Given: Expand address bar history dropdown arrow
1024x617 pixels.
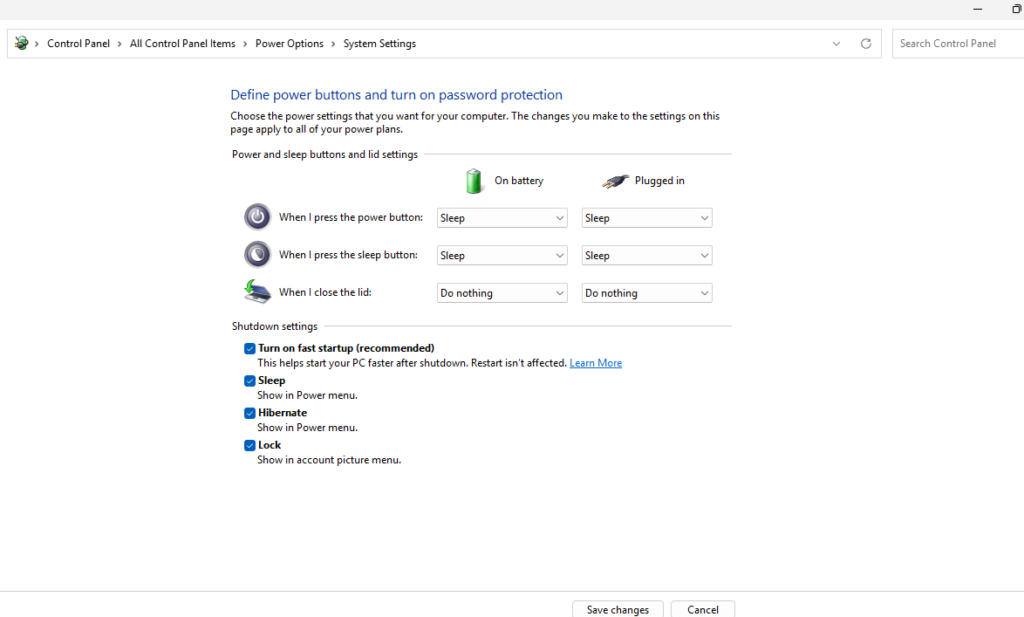Looking at the screenshot, I should point(836,44).
